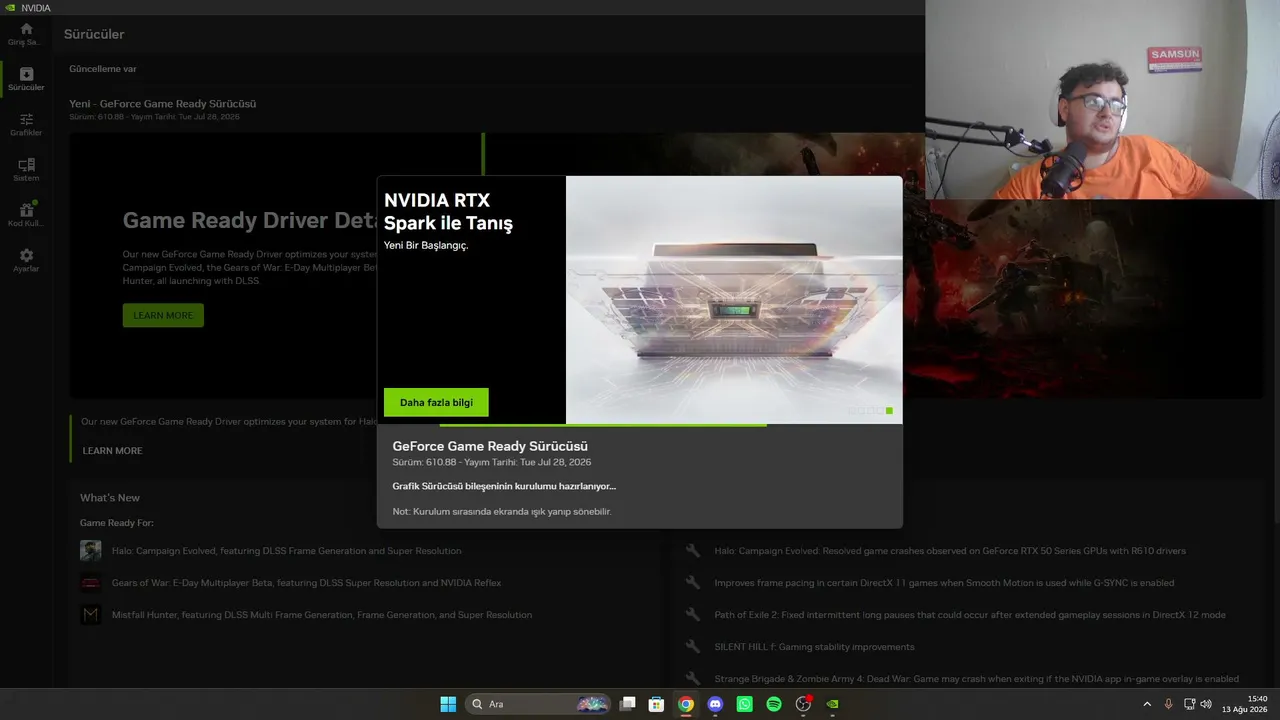
Task: Click Path of Exile 2 fix text
Action: (x=970, y=615)
